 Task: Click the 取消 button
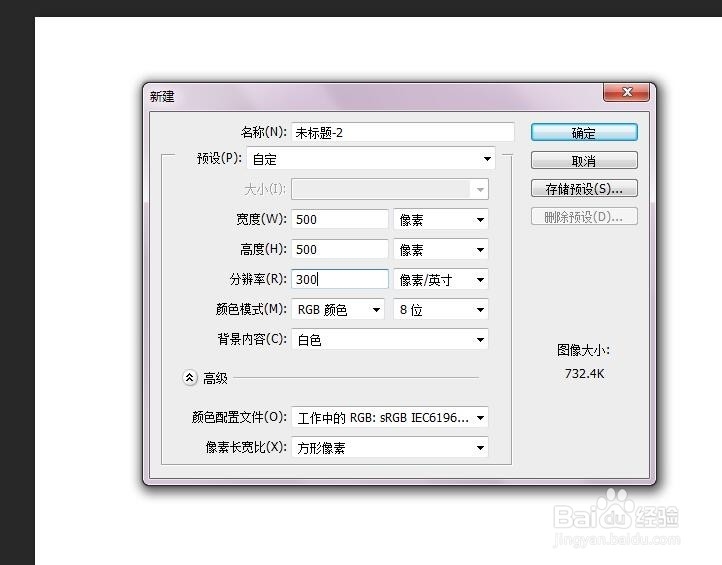[x=584, y=161]
